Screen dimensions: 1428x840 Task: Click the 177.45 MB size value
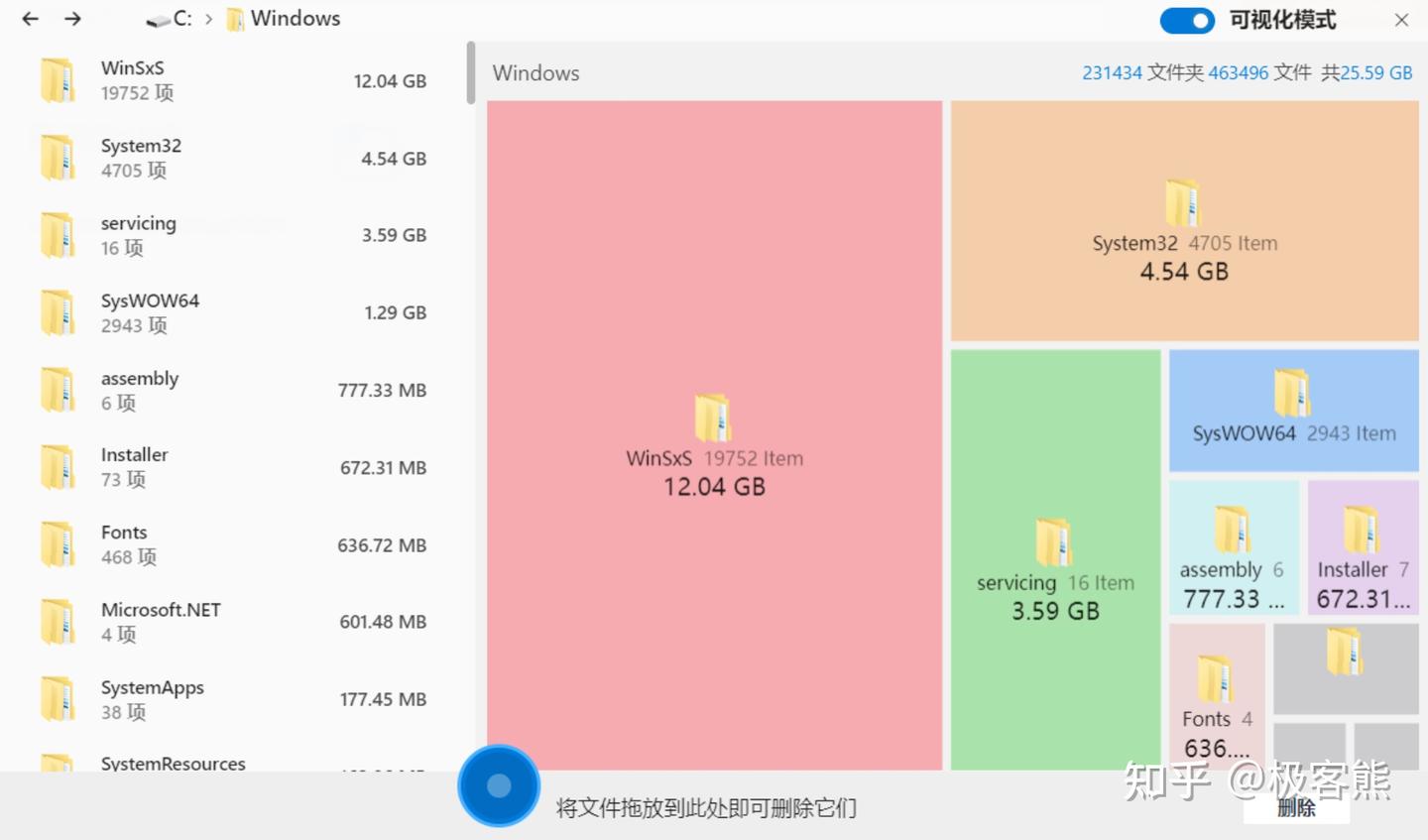383,699
